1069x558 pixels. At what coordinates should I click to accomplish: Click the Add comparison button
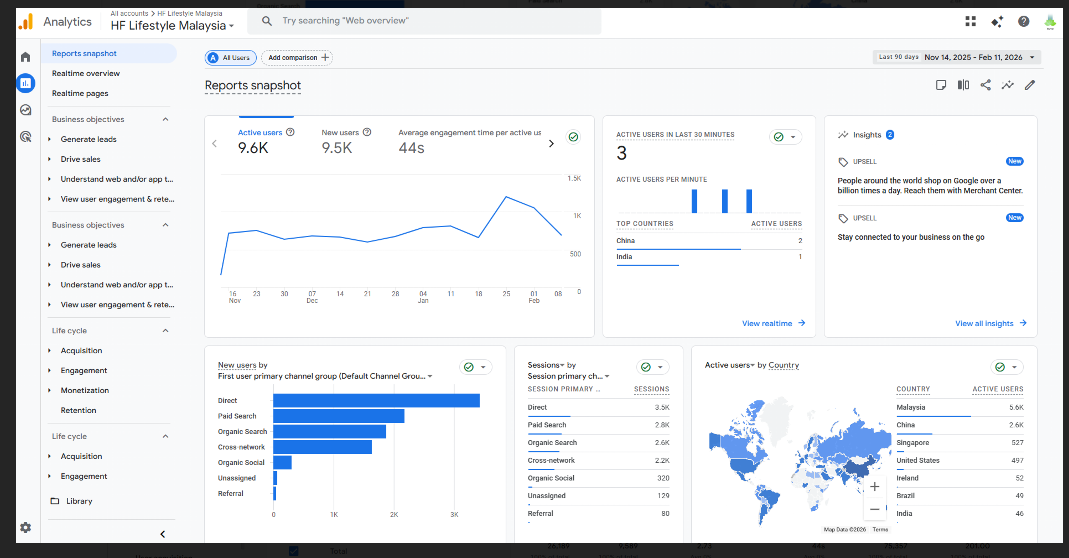[x=297, y=58]
